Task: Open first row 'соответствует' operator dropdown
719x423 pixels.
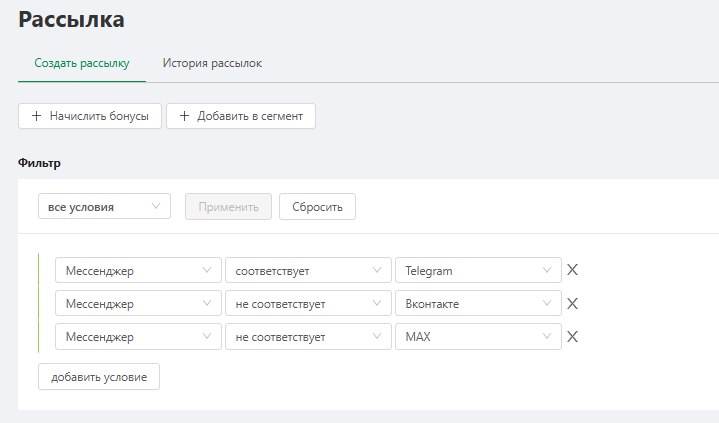Action: pos(307,270)
